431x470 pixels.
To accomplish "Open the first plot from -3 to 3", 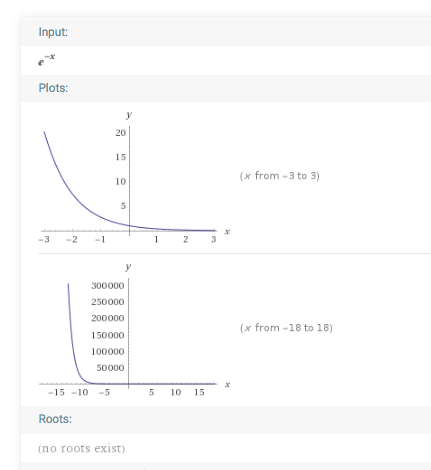I will 134,177.
